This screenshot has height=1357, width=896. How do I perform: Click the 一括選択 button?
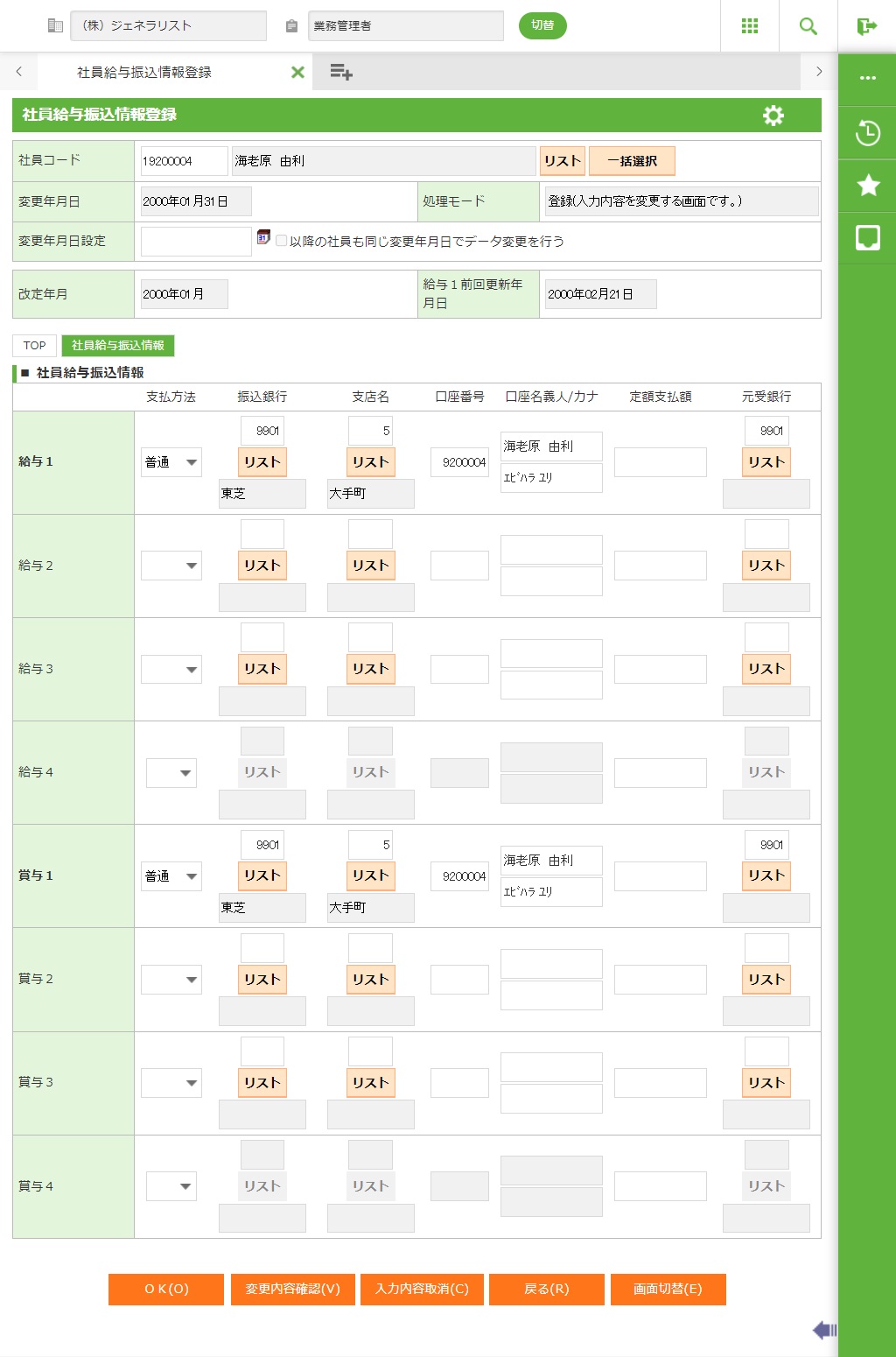(632, 161)
